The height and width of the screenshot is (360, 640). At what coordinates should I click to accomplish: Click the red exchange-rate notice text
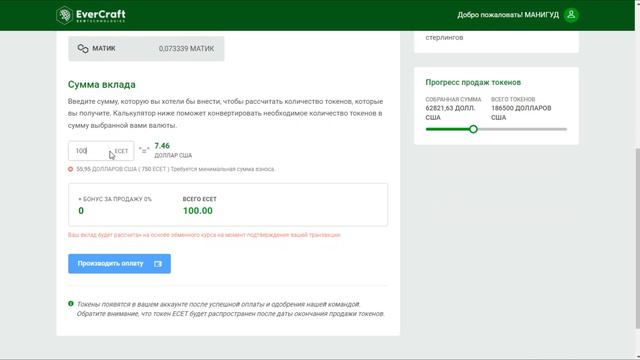204,235
